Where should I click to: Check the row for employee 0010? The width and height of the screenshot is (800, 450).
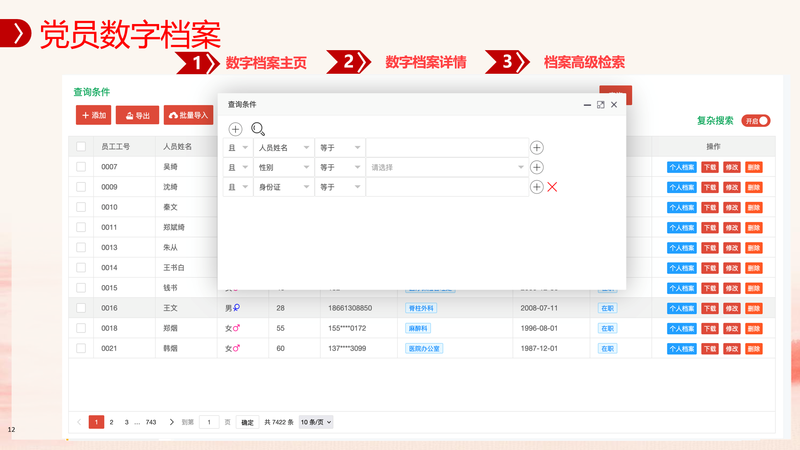click(81, 207)
